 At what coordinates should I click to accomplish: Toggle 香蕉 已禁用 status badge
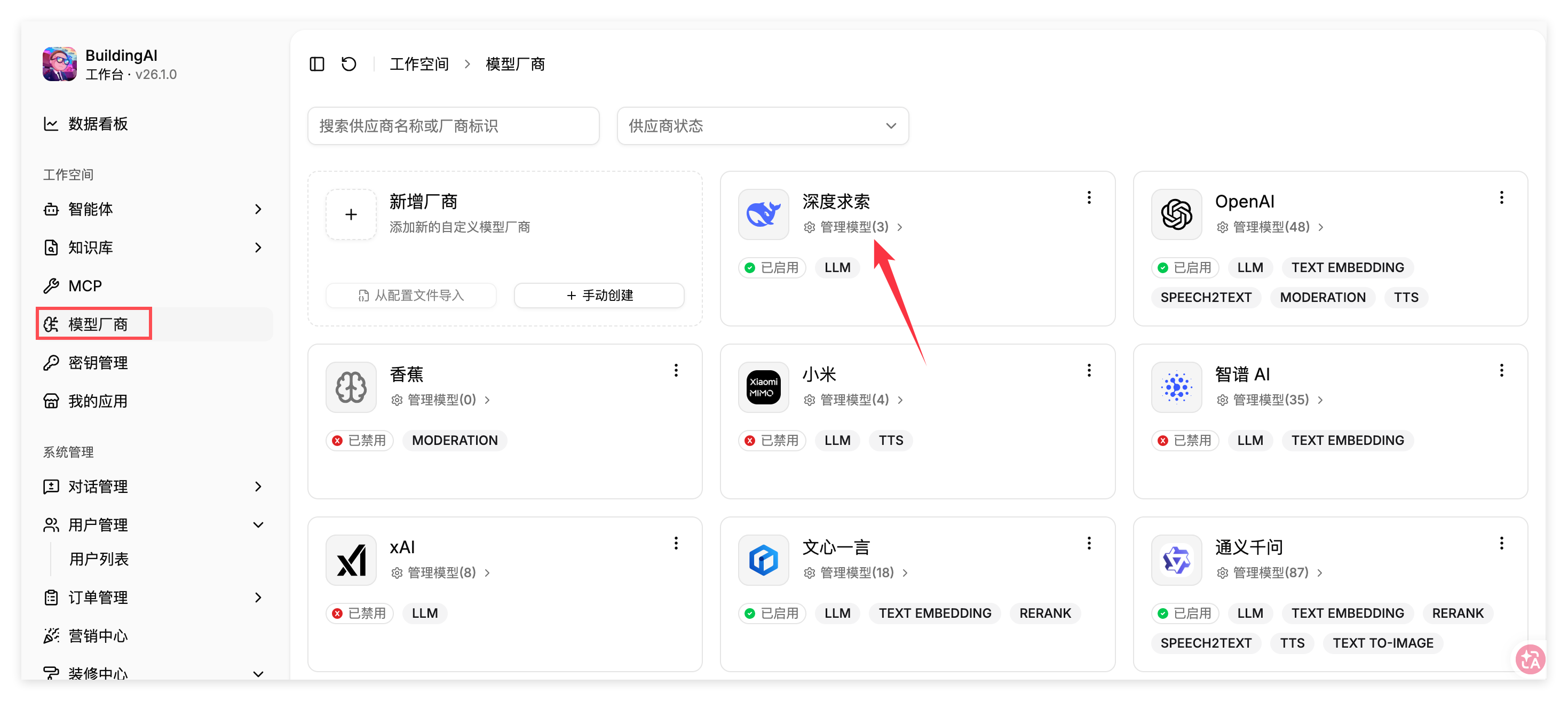click(x=360, y=441)
